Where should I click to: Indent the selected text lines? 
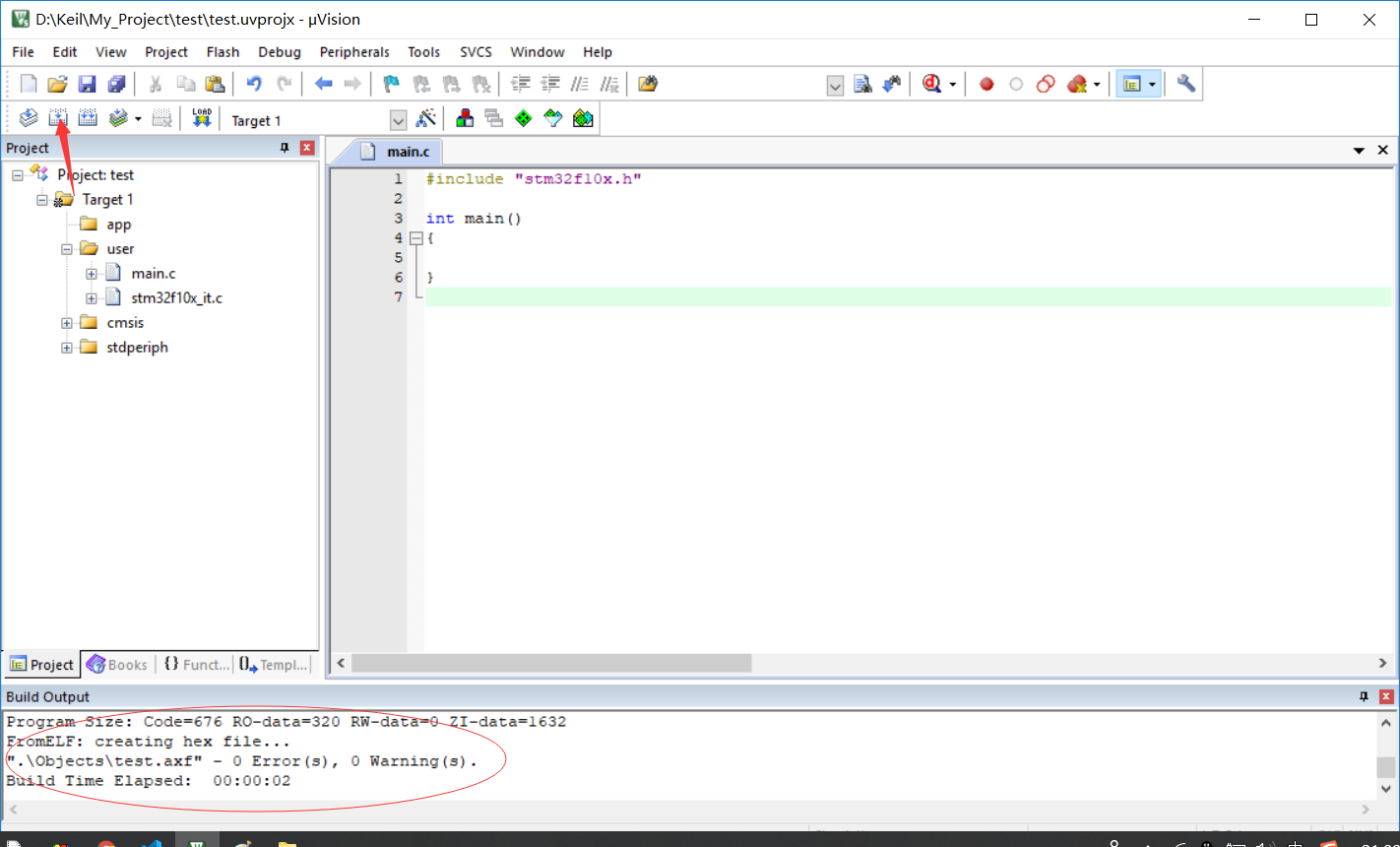click(521, 85)
